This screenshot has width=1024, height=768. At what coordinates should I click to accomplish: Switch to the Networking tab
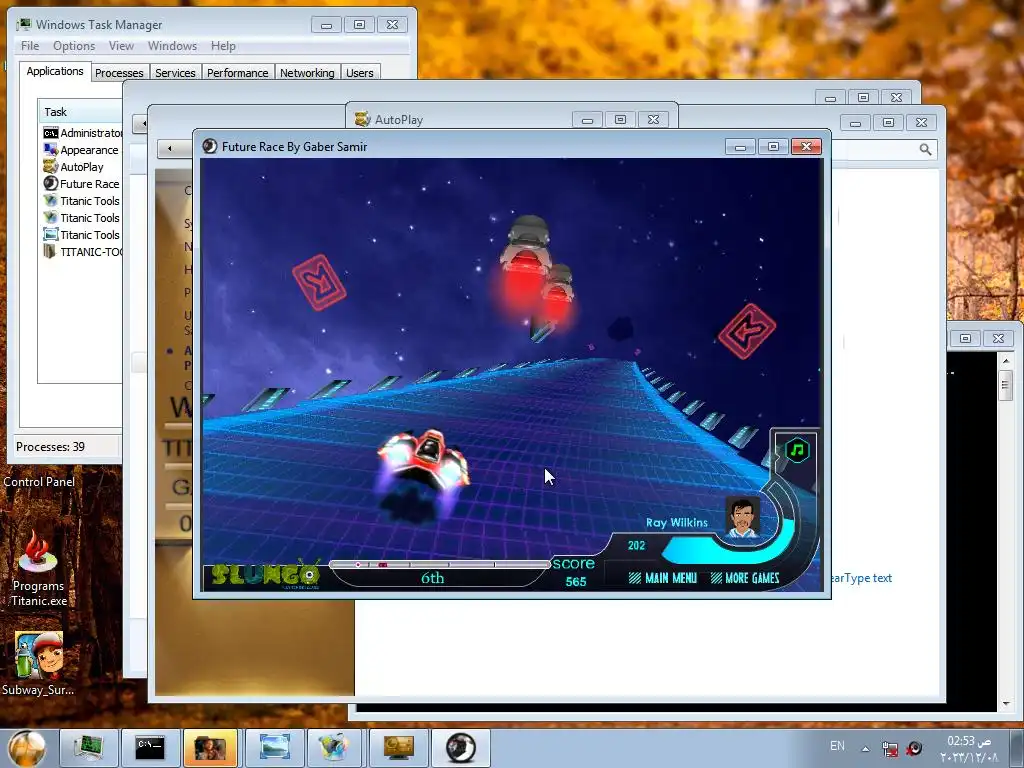[x=307, y=72]
